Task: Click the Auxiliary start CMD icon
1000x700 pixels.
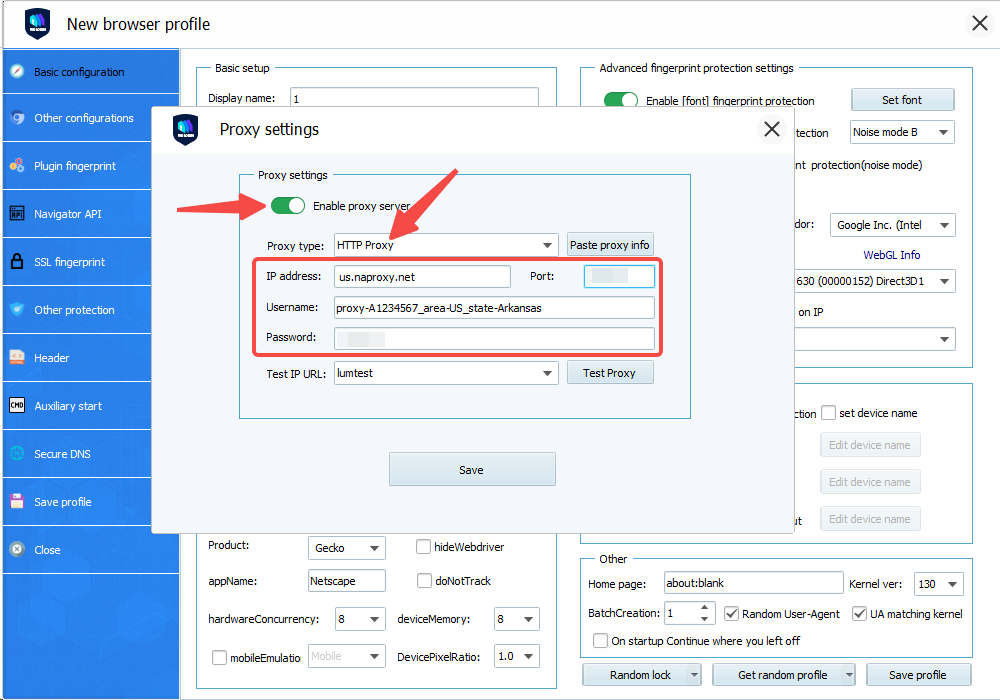Action: (x=17, y=406)
